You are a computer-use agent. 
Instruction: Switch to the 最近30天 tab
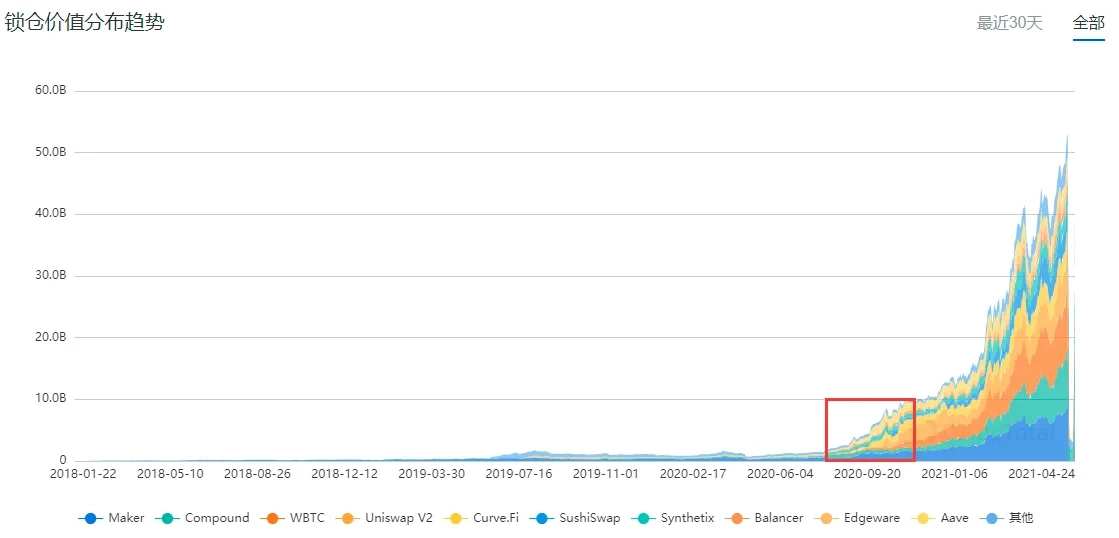pyautogui.click(x=1009, y=23)
